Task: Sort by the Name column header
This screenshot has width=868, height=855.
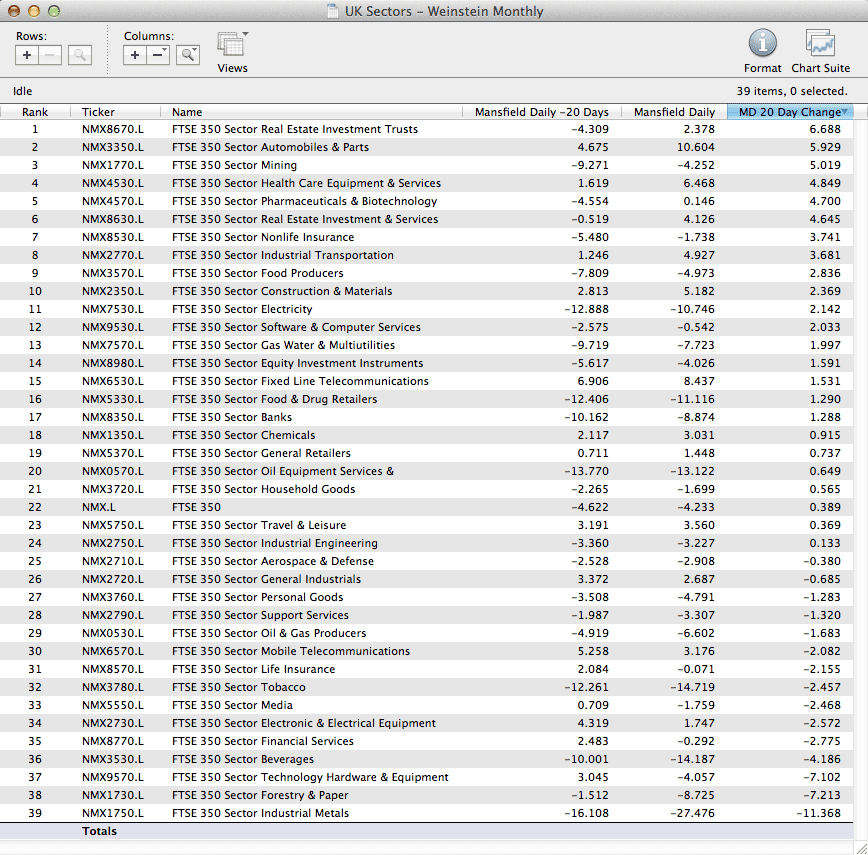Action: [x=187, y=112]
